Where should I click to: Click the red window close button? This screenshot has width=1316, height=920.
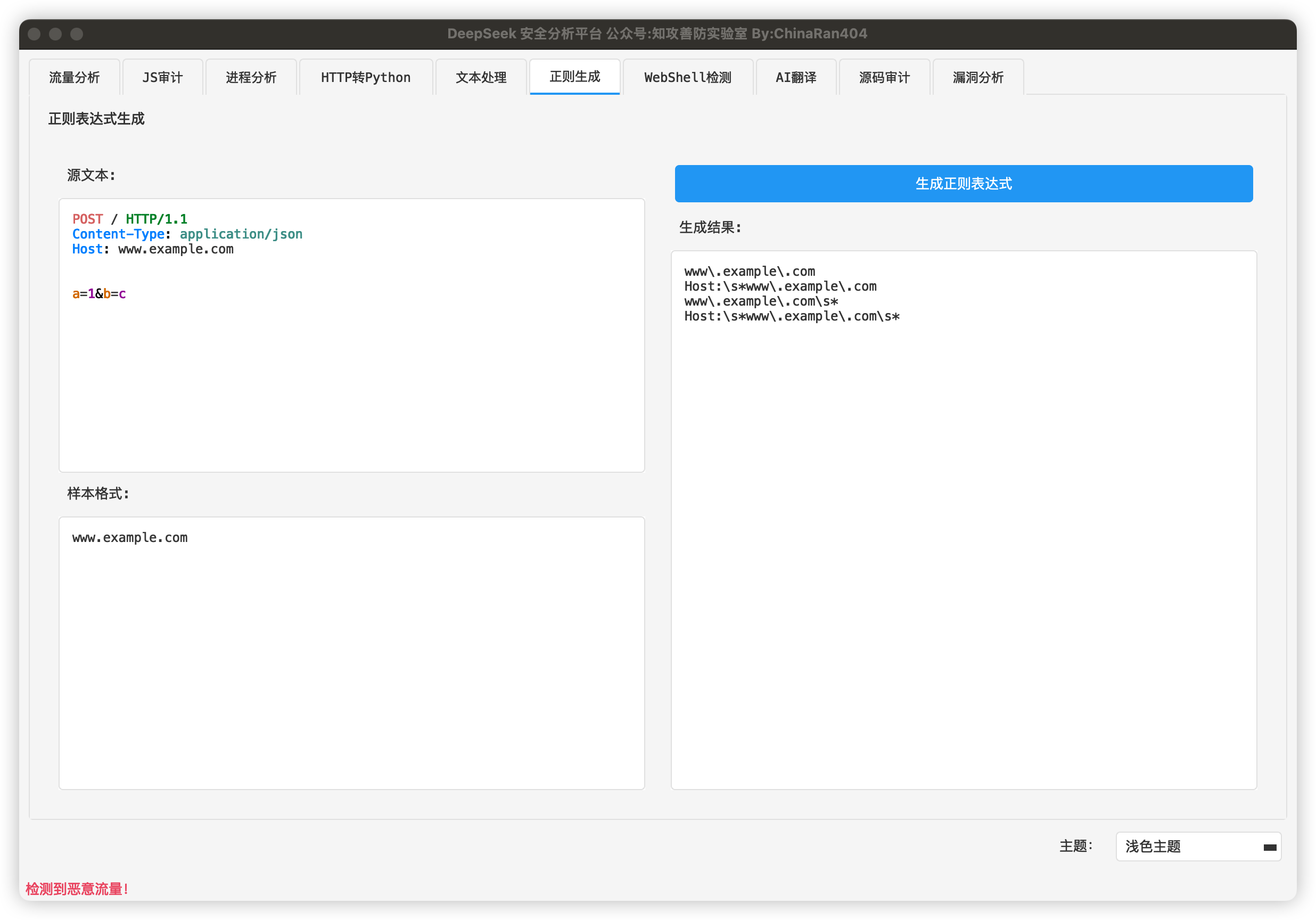pos(35,34)
